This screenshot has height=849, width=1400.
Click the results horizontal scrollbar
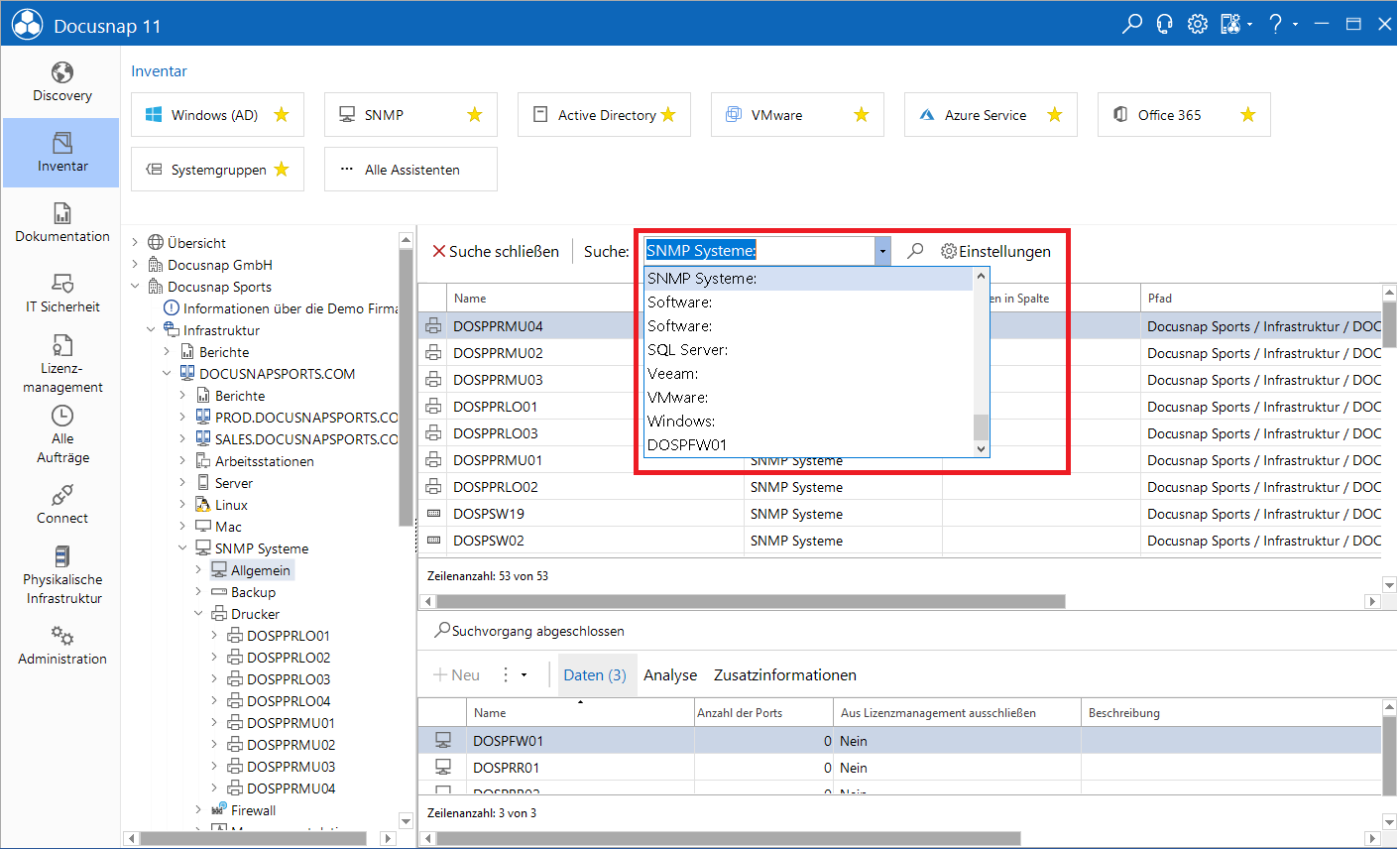click(x=751, y=601)
